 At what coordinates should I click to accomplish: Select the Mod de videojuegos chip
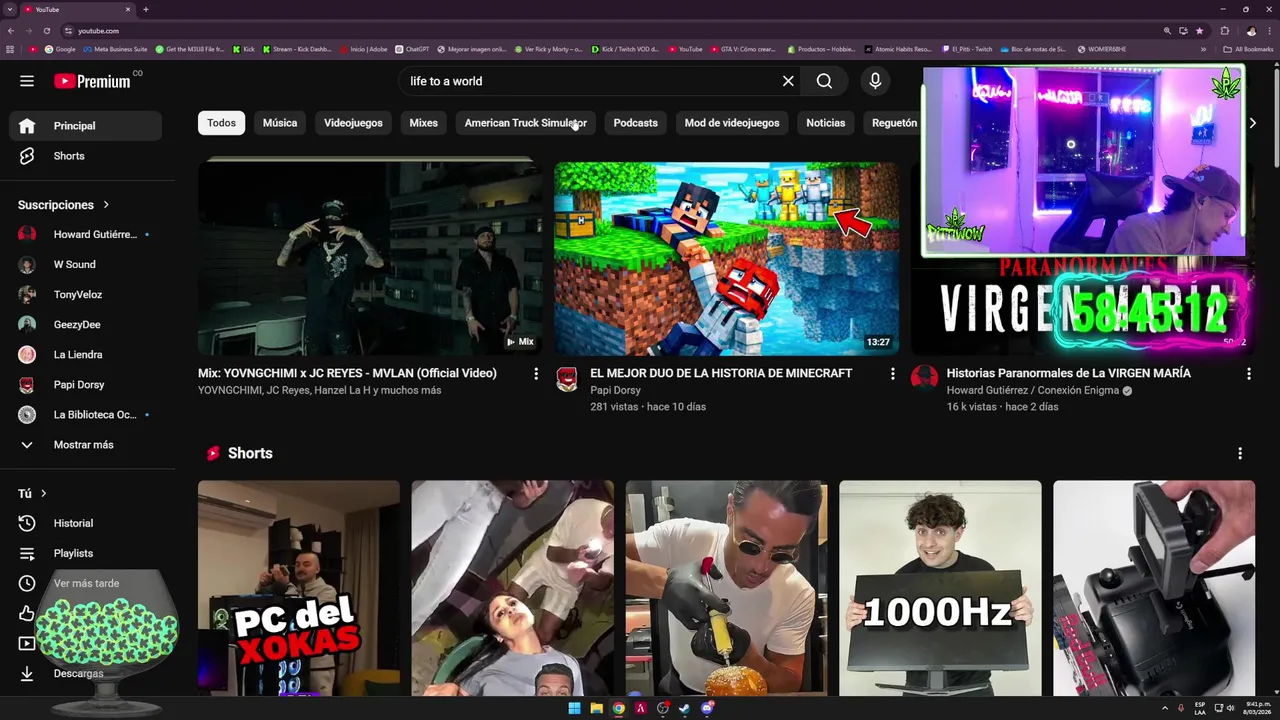coord(732,123)
